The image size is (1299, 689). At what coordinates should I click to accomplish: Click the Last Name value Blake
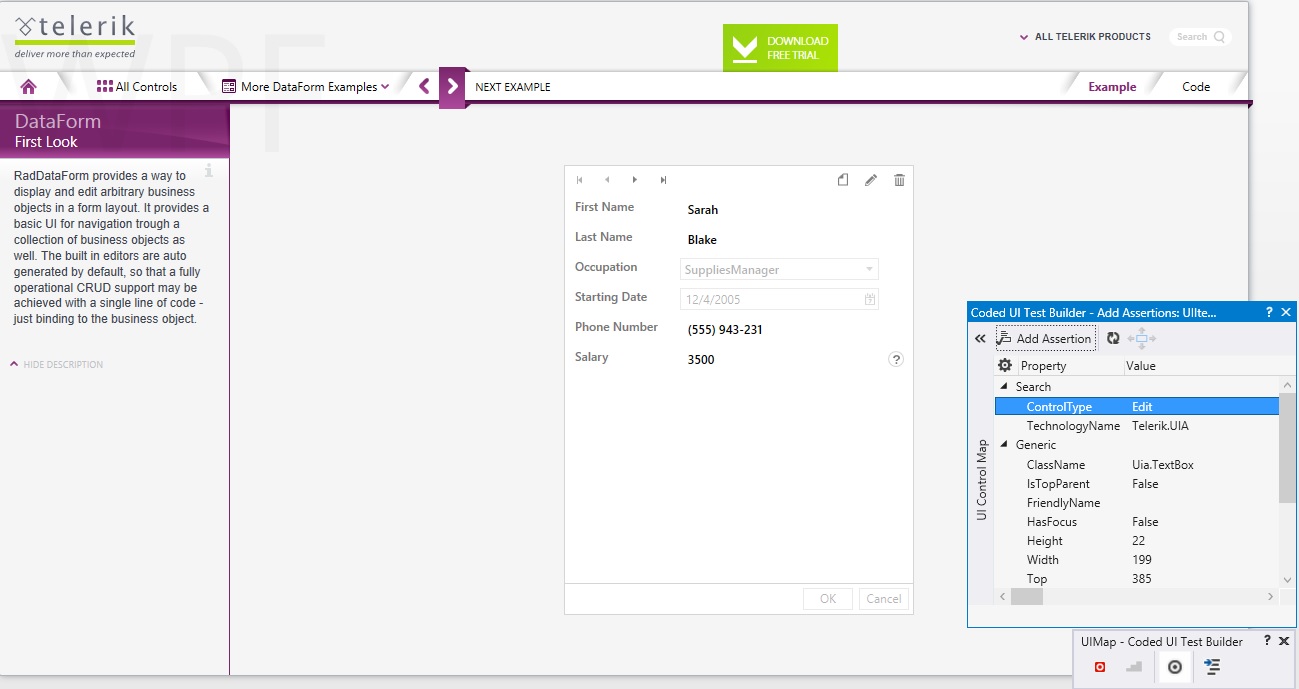pyautogui.click(x=702, y=240)
